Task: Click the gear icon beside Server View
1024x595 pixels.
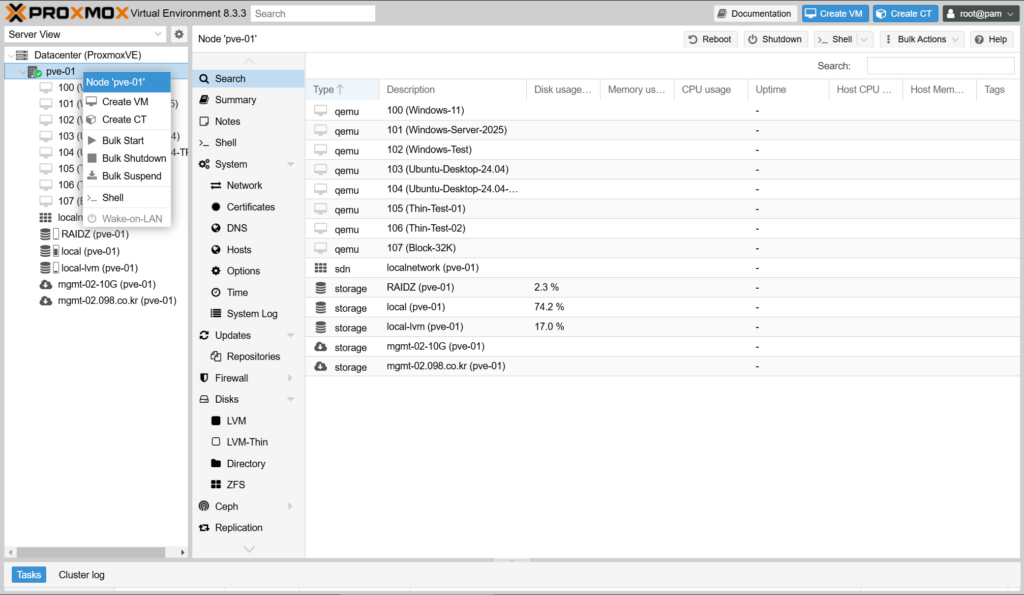Action: (x=179, y=34)
